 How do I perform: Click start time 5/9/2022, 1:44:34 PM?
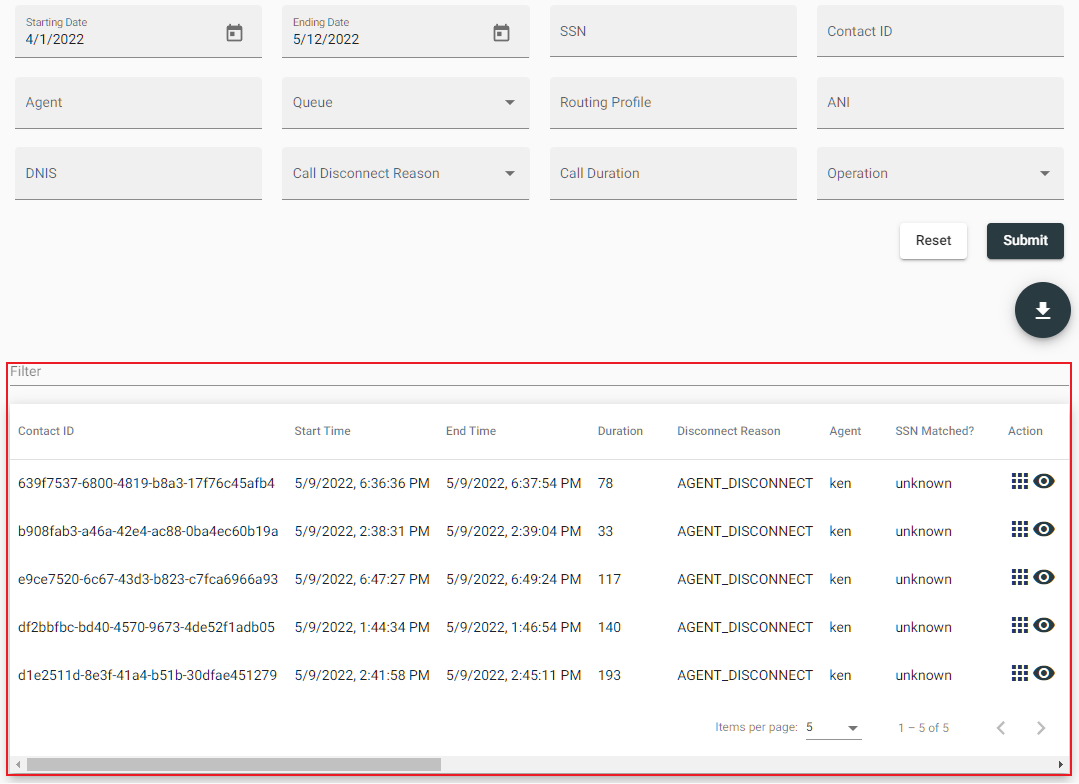click(362, 627)
